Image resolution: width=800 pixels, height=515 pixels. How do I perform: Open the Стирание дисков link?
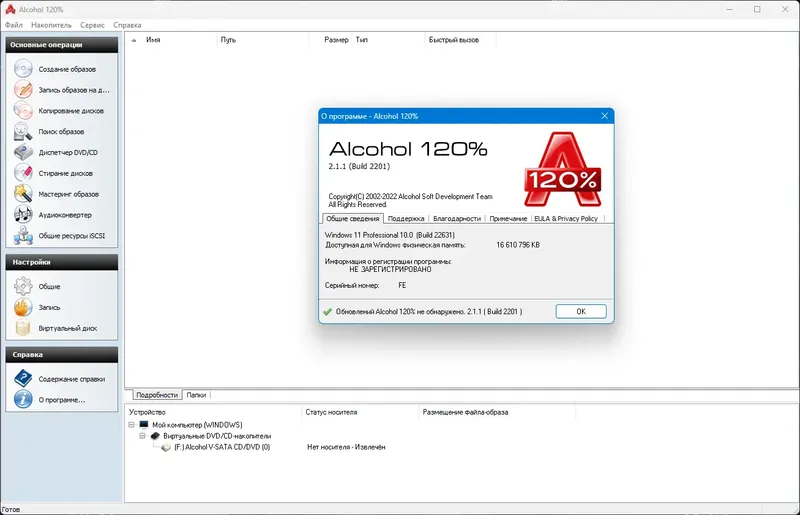pos(65,174)
